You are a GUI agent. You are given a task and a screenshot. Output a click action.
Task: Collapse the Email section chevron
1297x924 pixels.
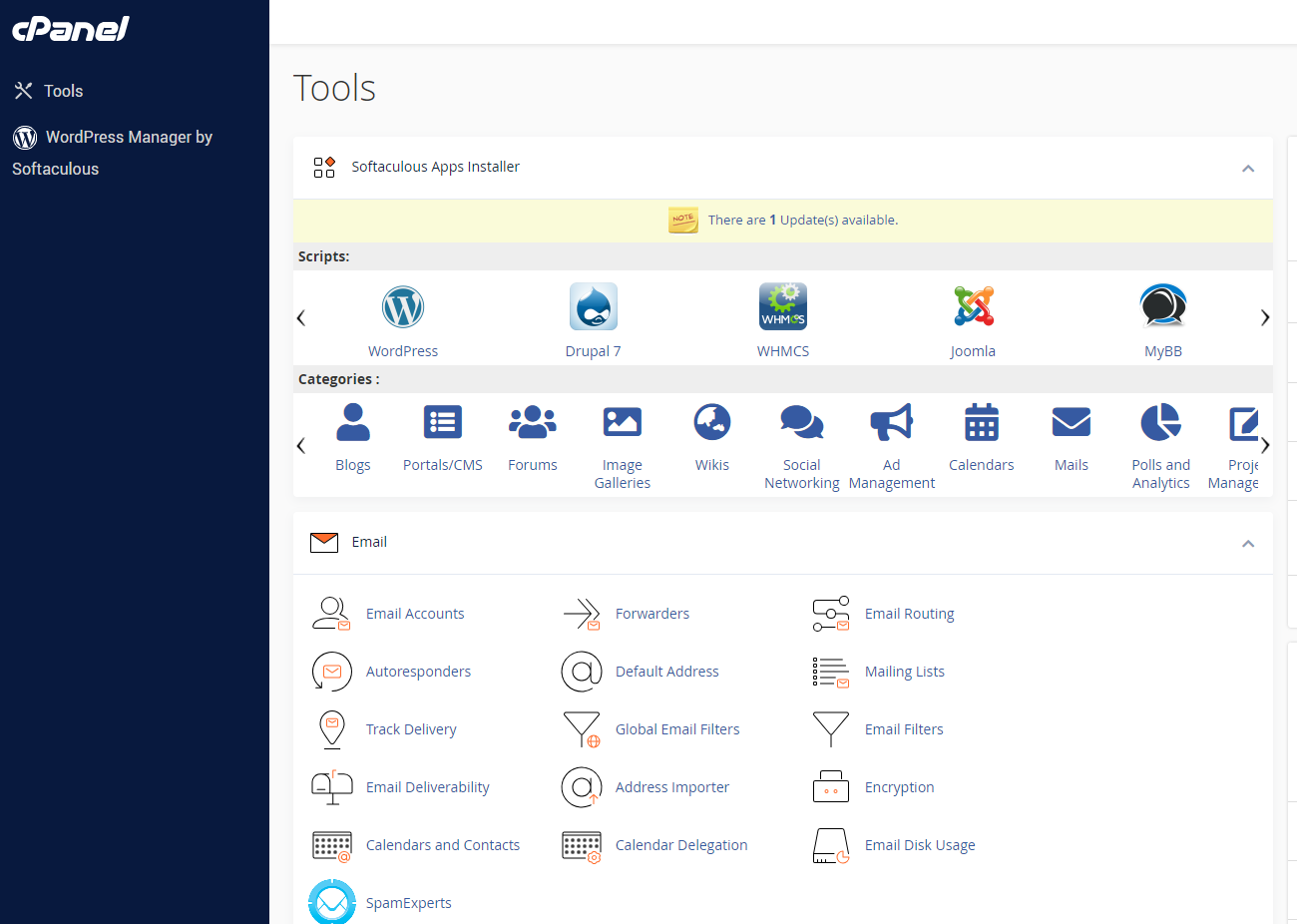click(1248, 544)
